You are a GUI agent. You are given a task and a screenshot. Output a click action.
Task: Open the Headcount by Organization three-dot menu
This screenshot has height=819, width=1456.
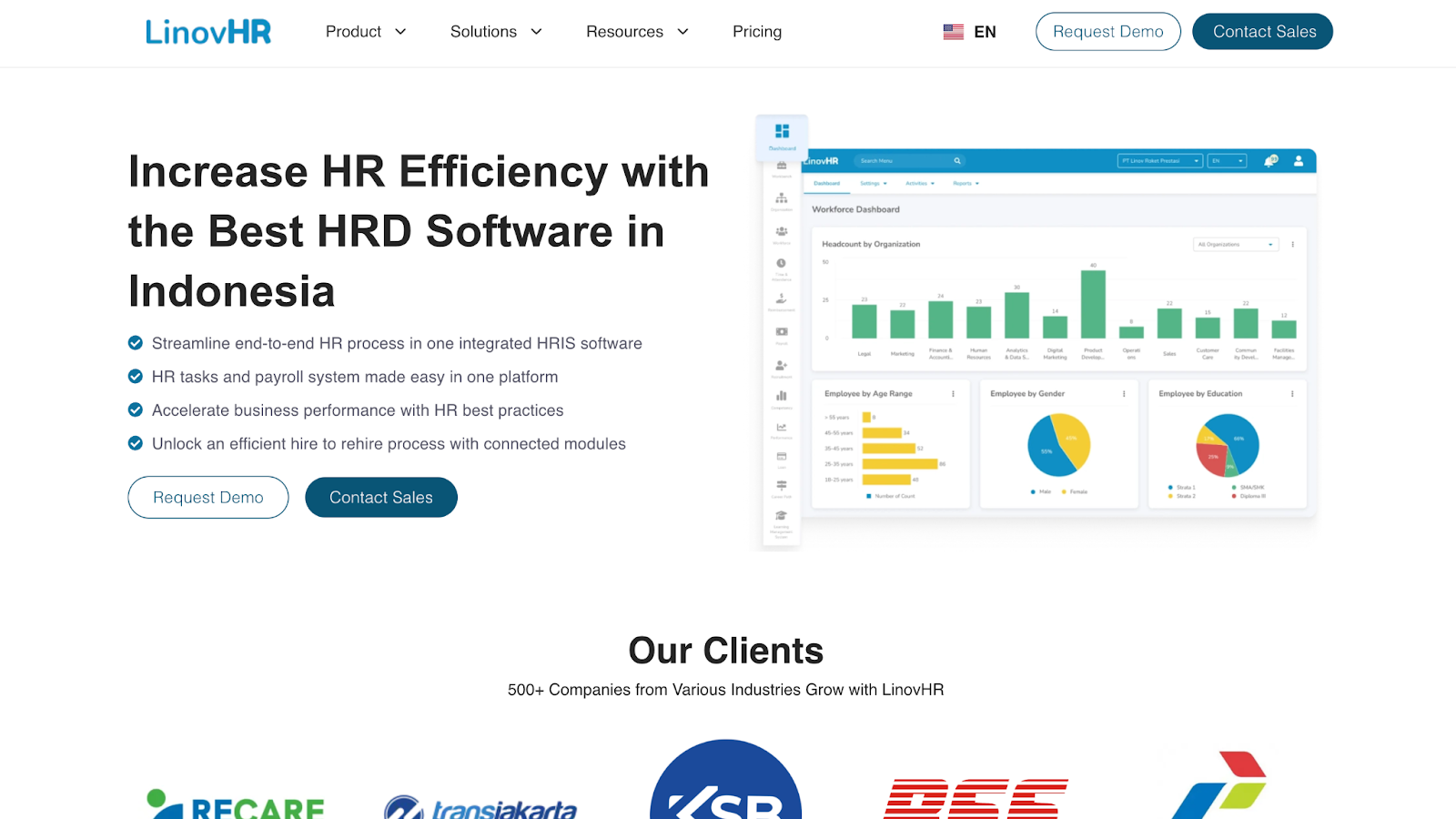click(1292, 244)
